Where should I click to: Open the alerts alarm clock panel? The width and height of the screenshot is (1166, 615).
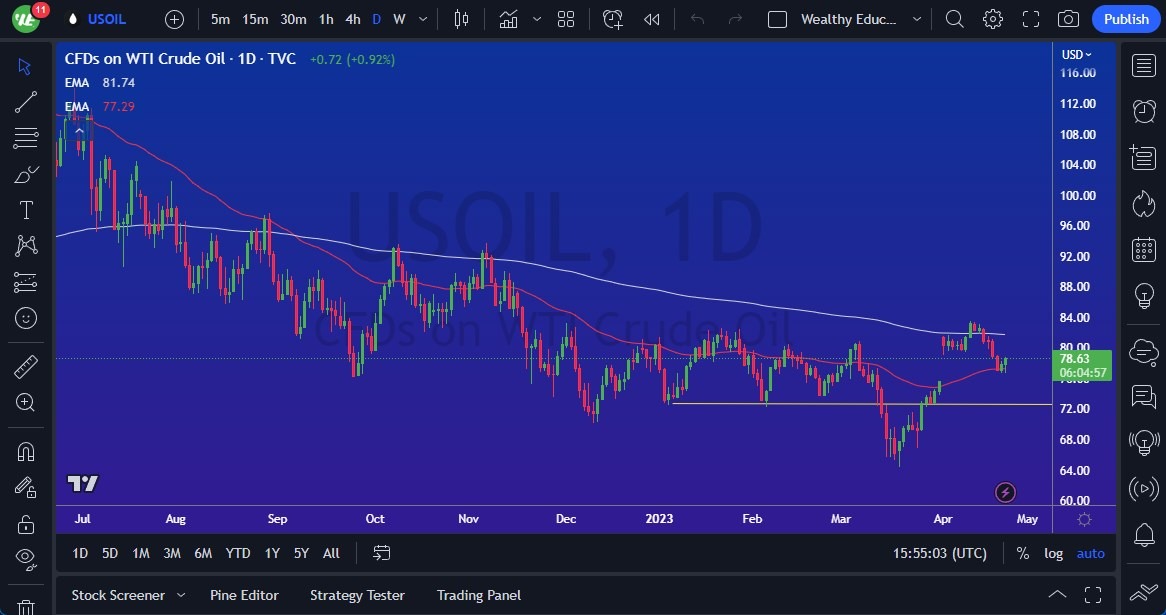tap(1144, 112)
